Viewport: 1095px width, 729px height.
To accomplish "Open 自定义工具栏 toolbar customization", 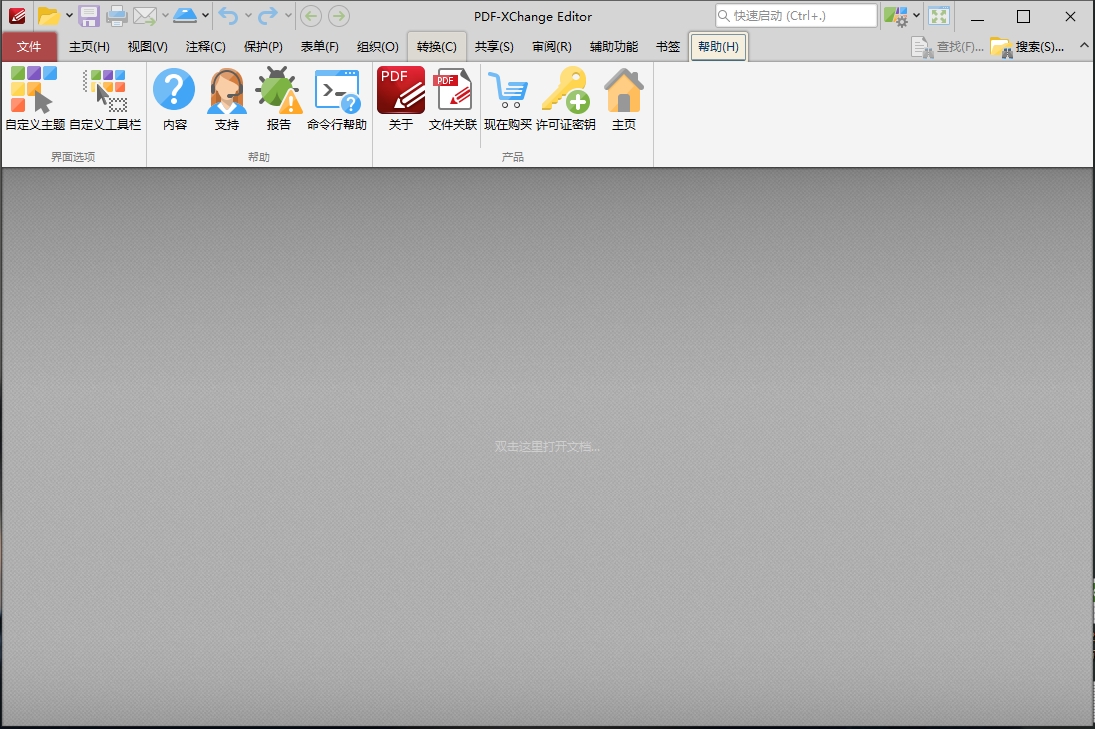I will [x=105, y=99].
